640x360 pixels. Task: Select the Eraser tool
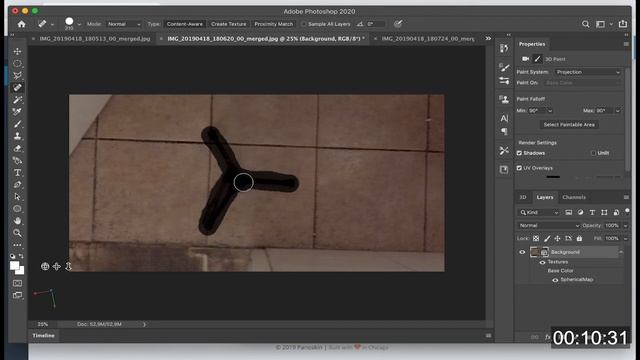[17, 148]
